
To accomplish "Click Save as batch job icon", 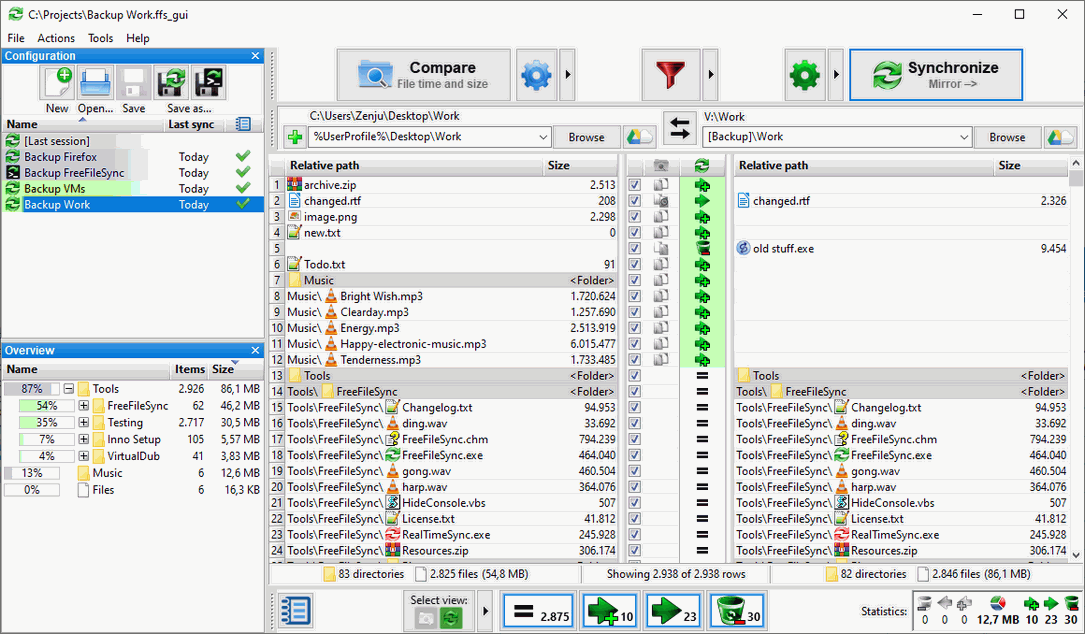I will click(208, 83).
